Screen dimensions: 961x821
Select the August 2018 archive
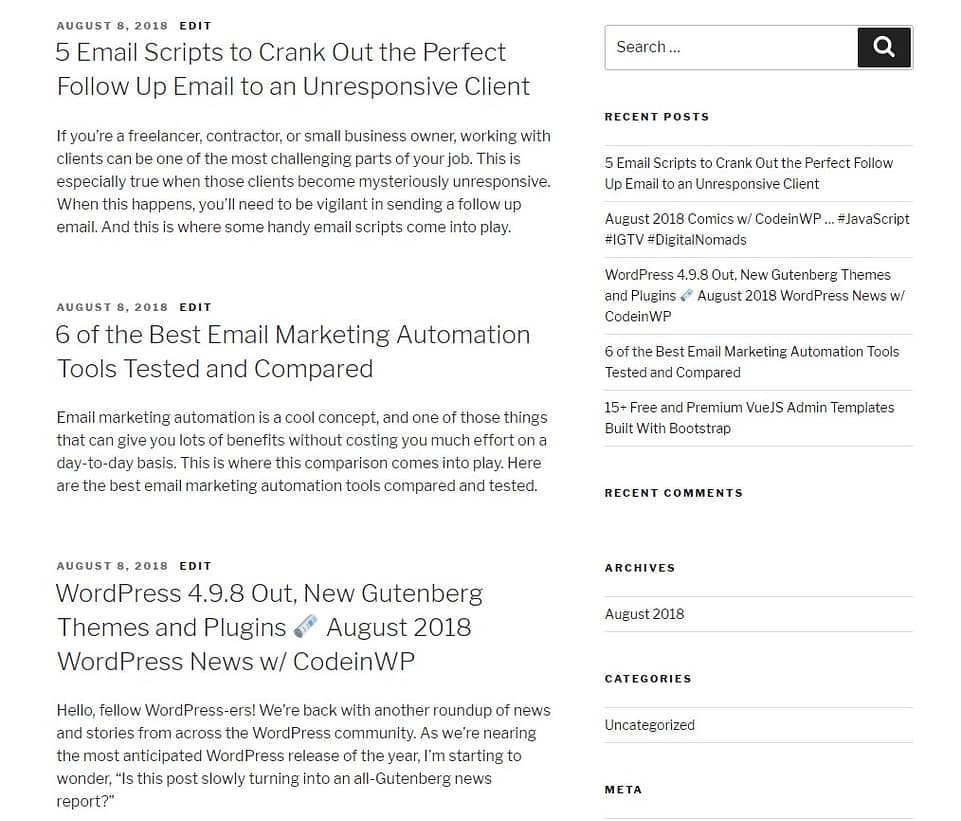[x=644, y=613]
